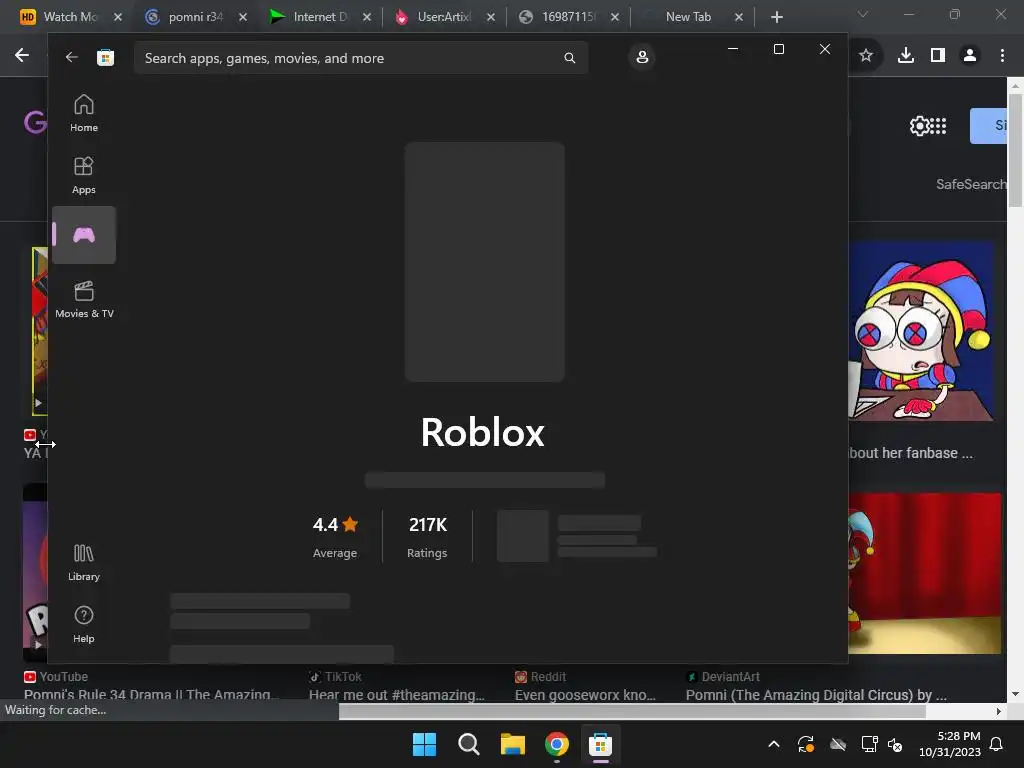1024x768 pixels.
Task: Click the tray OneDrive cloud icon
Action: click(x=838, y=744)
